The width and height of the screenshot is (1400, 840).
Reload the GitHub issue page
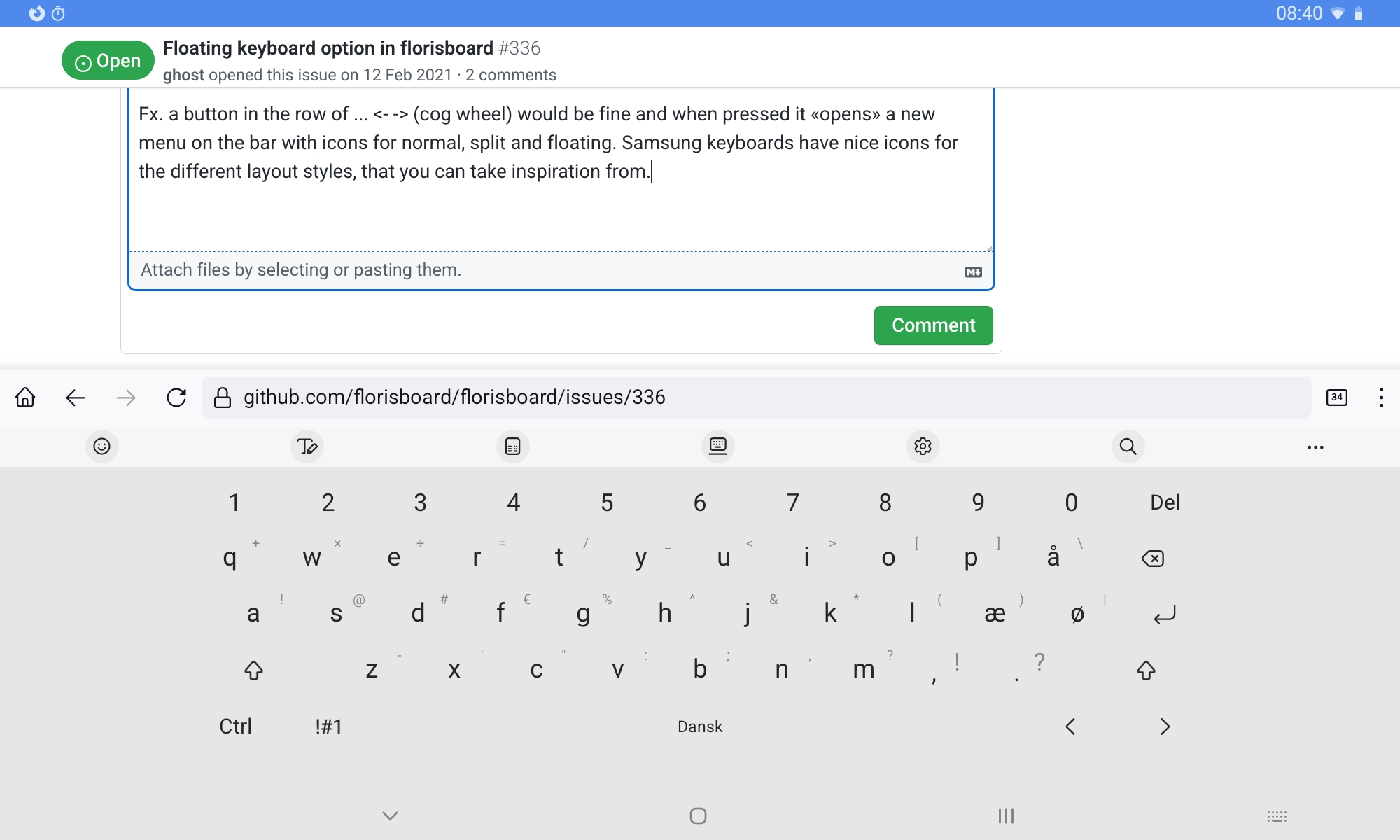[x=176, y=397]
